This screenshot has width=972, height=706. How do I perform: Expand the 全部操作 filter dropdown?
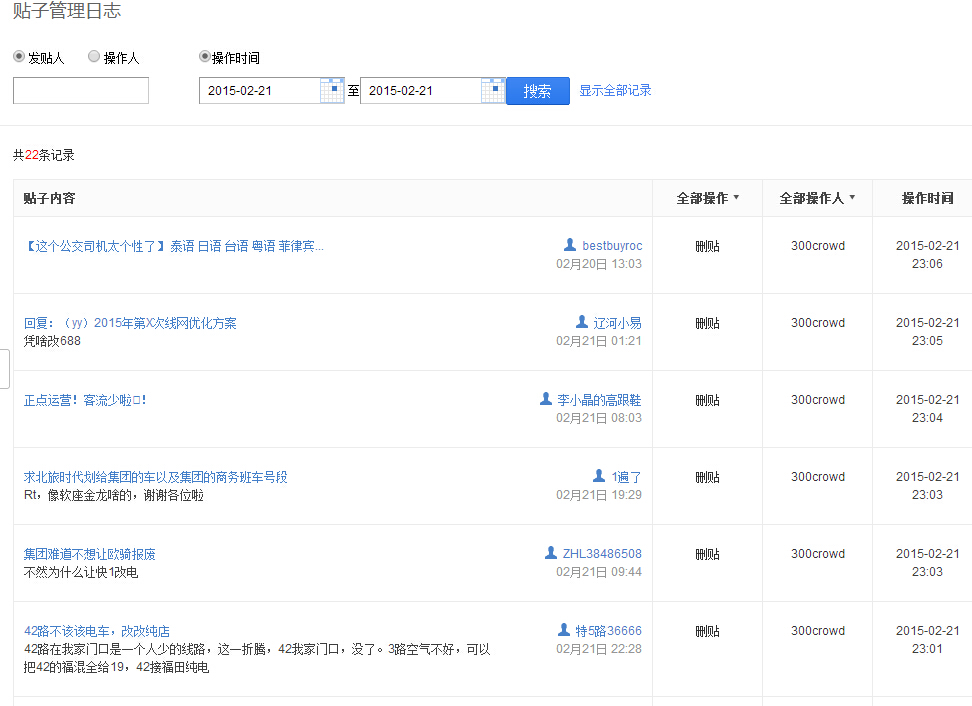click(x=707, y=198)
